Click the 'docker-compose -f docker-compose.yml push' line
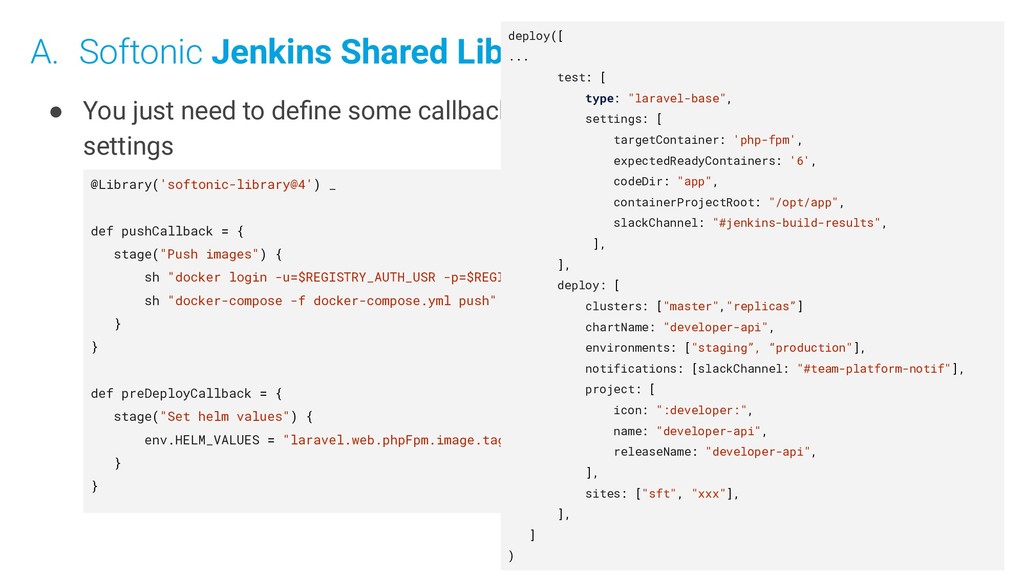The width and height of the screenshot is (1024, 576). 320,301
